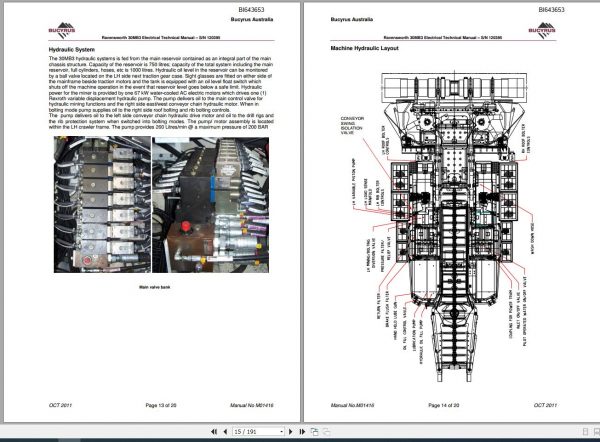Jump to the last page

coord(302,432)
